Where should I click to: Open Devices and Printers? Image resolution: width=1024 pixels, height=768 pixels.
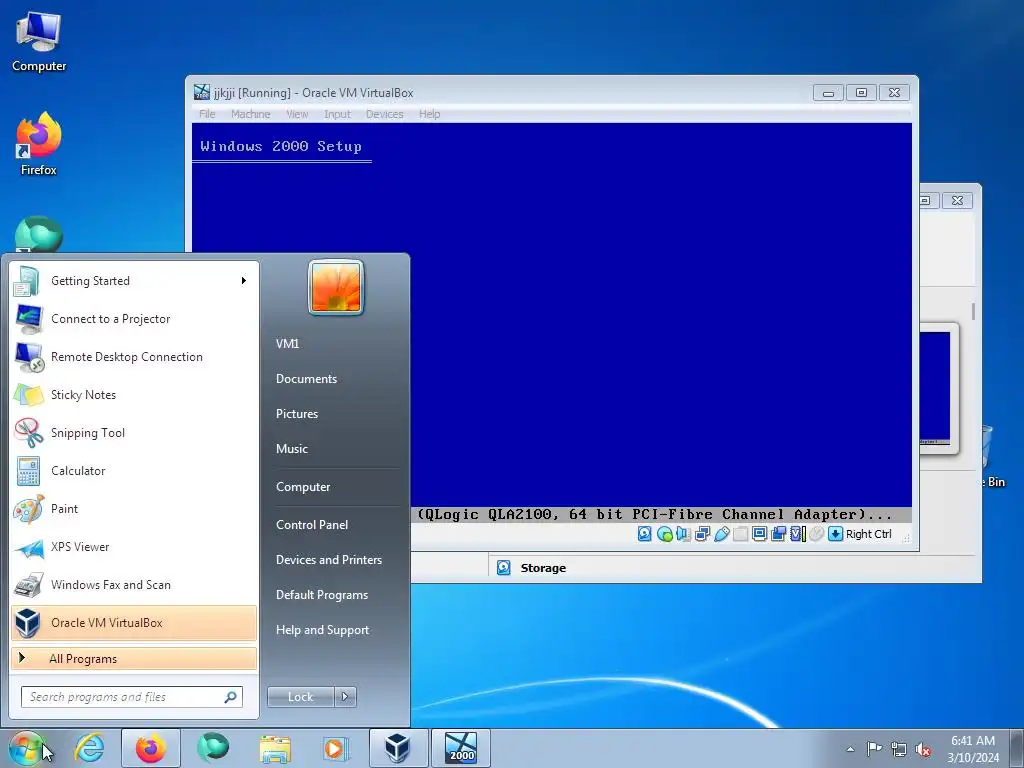click(328, 560)
